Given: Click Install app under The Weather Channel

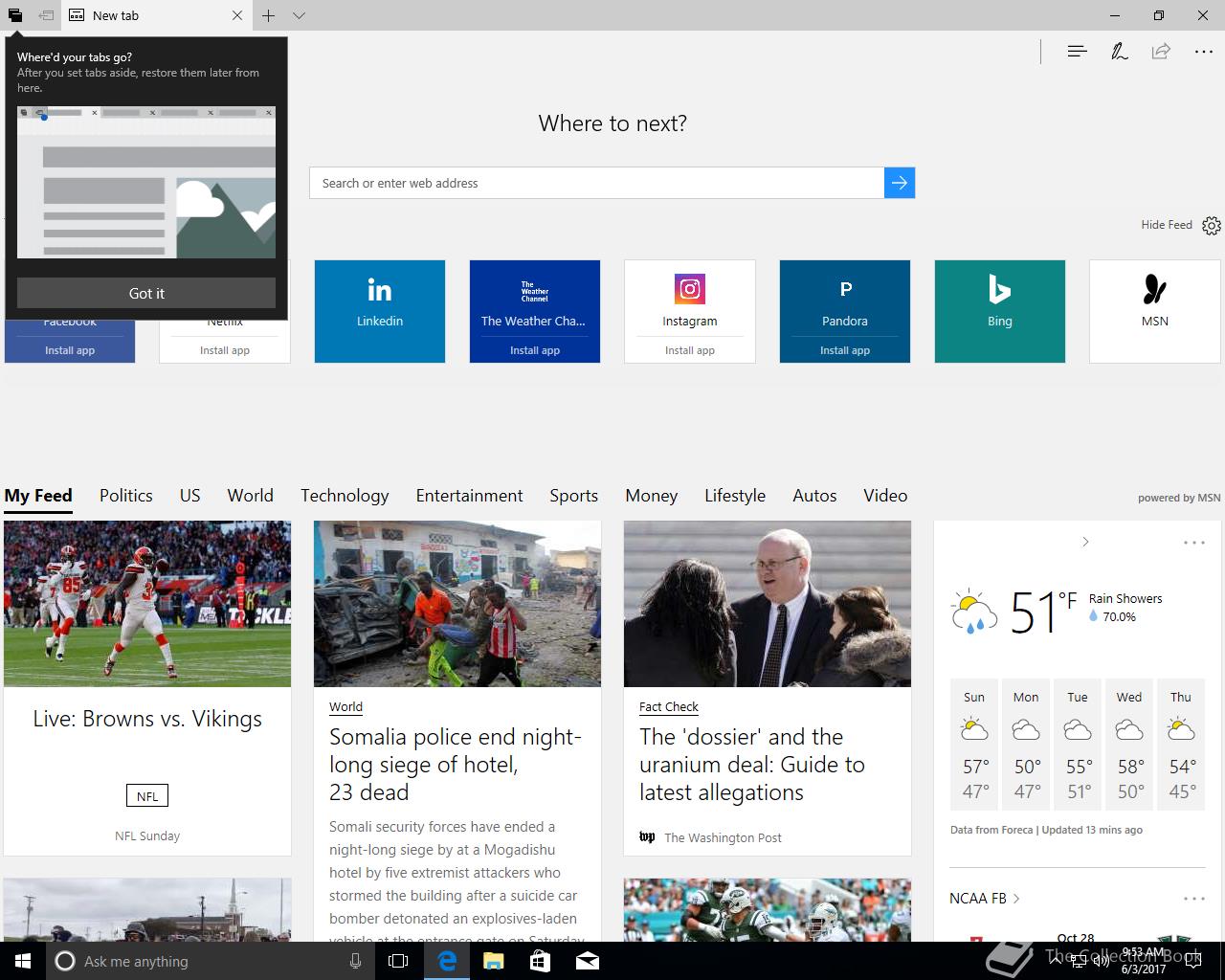Looking at the screenshot, I should (535, 350).
